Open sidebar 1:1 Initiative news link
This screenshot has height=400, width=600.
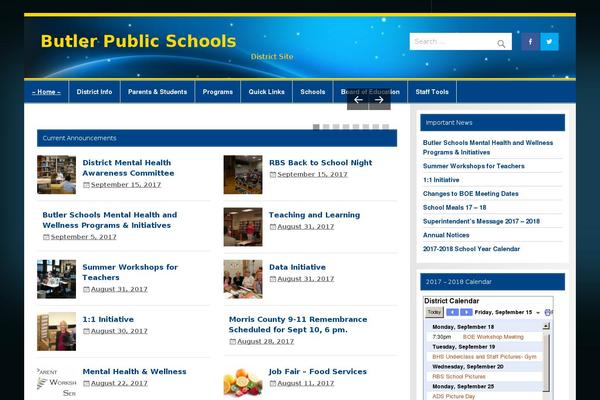[441, 180]
